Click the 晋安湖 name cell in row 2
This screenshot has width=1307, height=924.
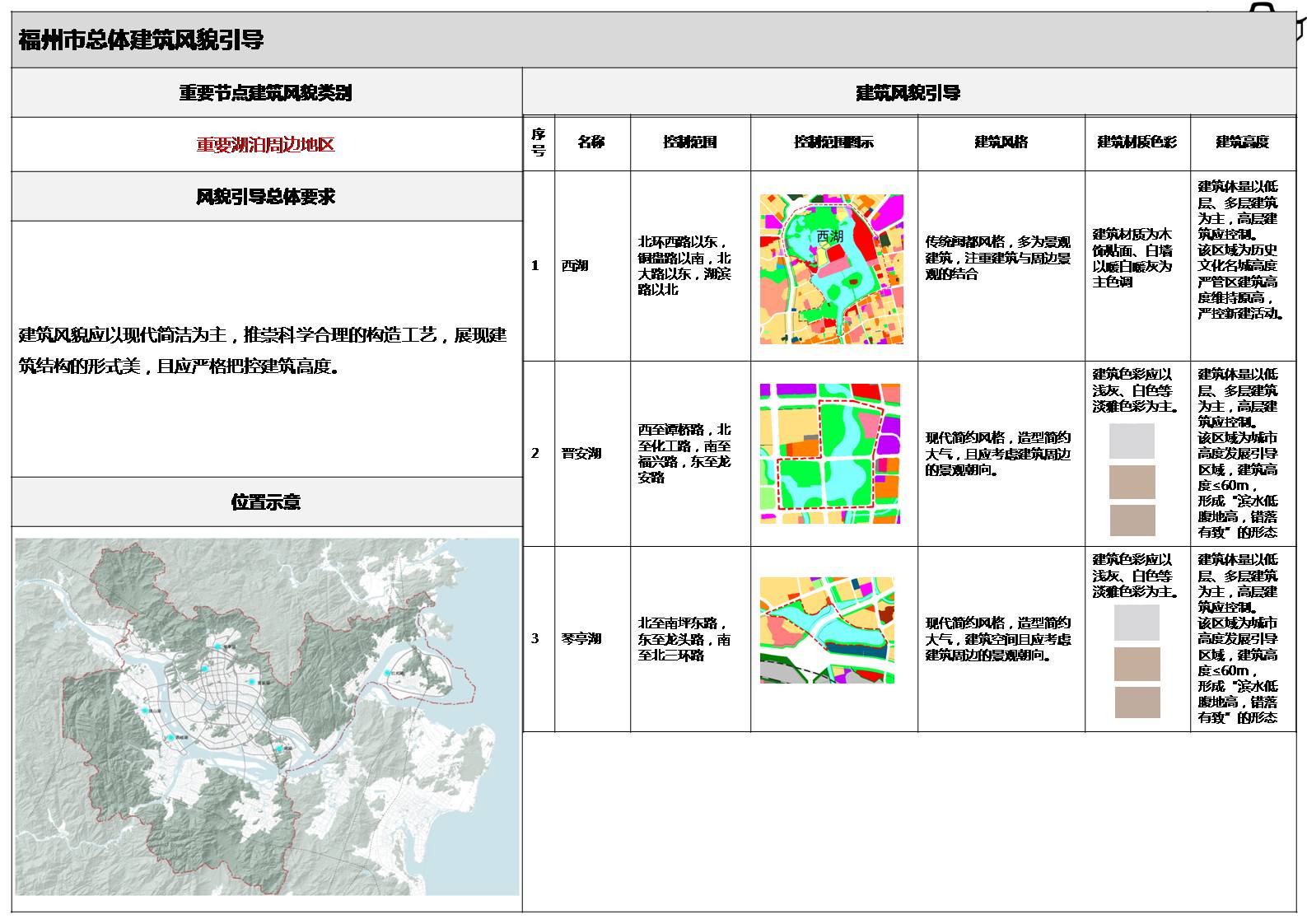(581, 453)
